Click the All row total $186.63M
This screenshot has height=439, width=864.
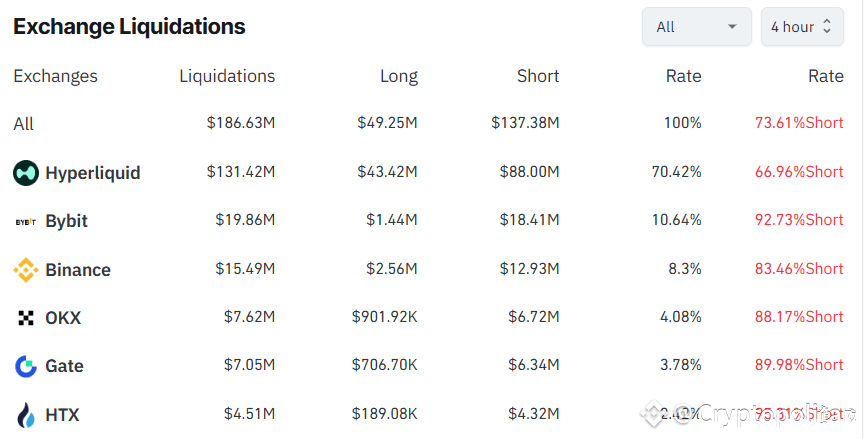241,123
